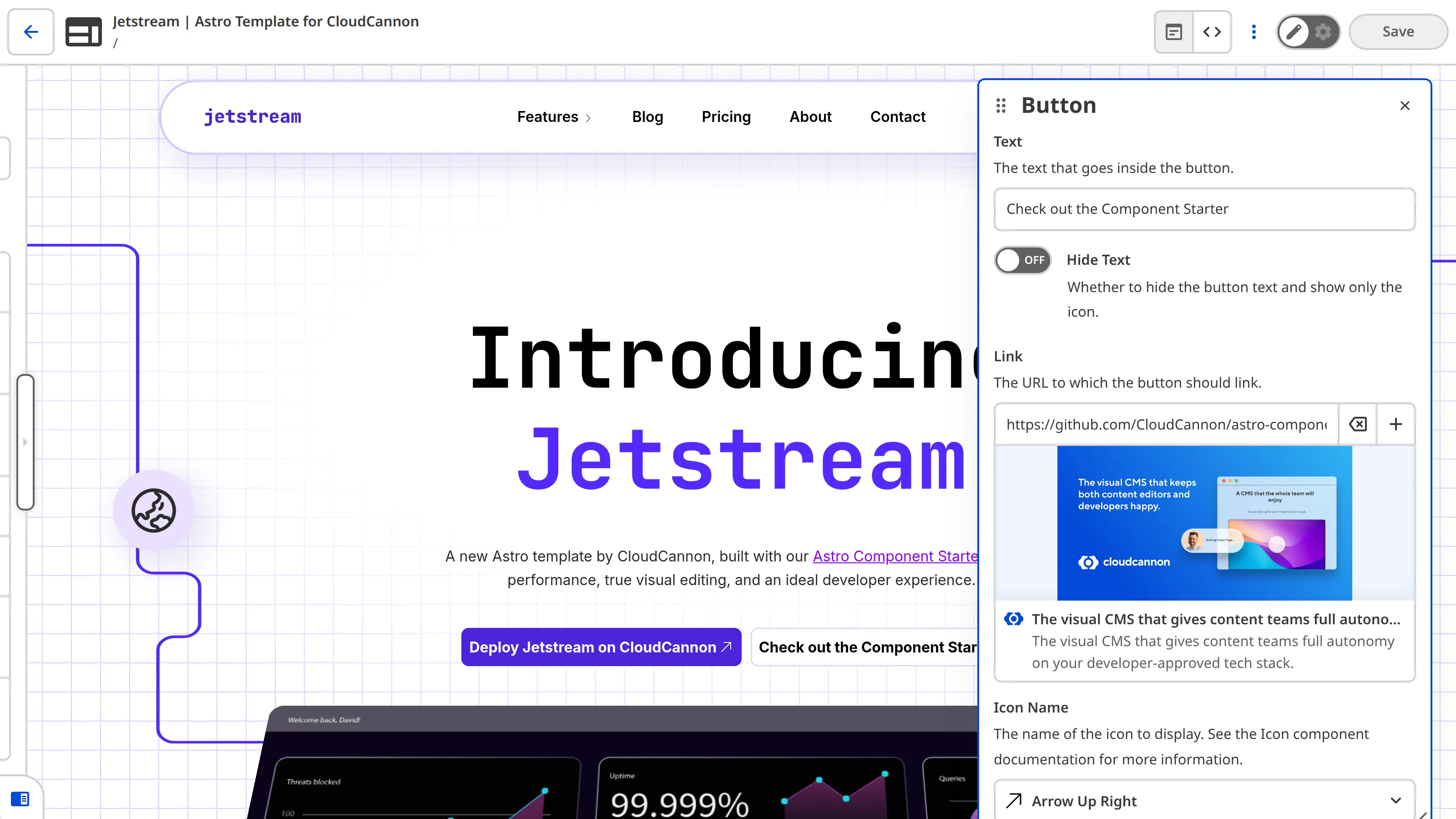Select the pencil edit mode toggle
This screenshot has width=1456, height=819.
tap(1294, 32)
